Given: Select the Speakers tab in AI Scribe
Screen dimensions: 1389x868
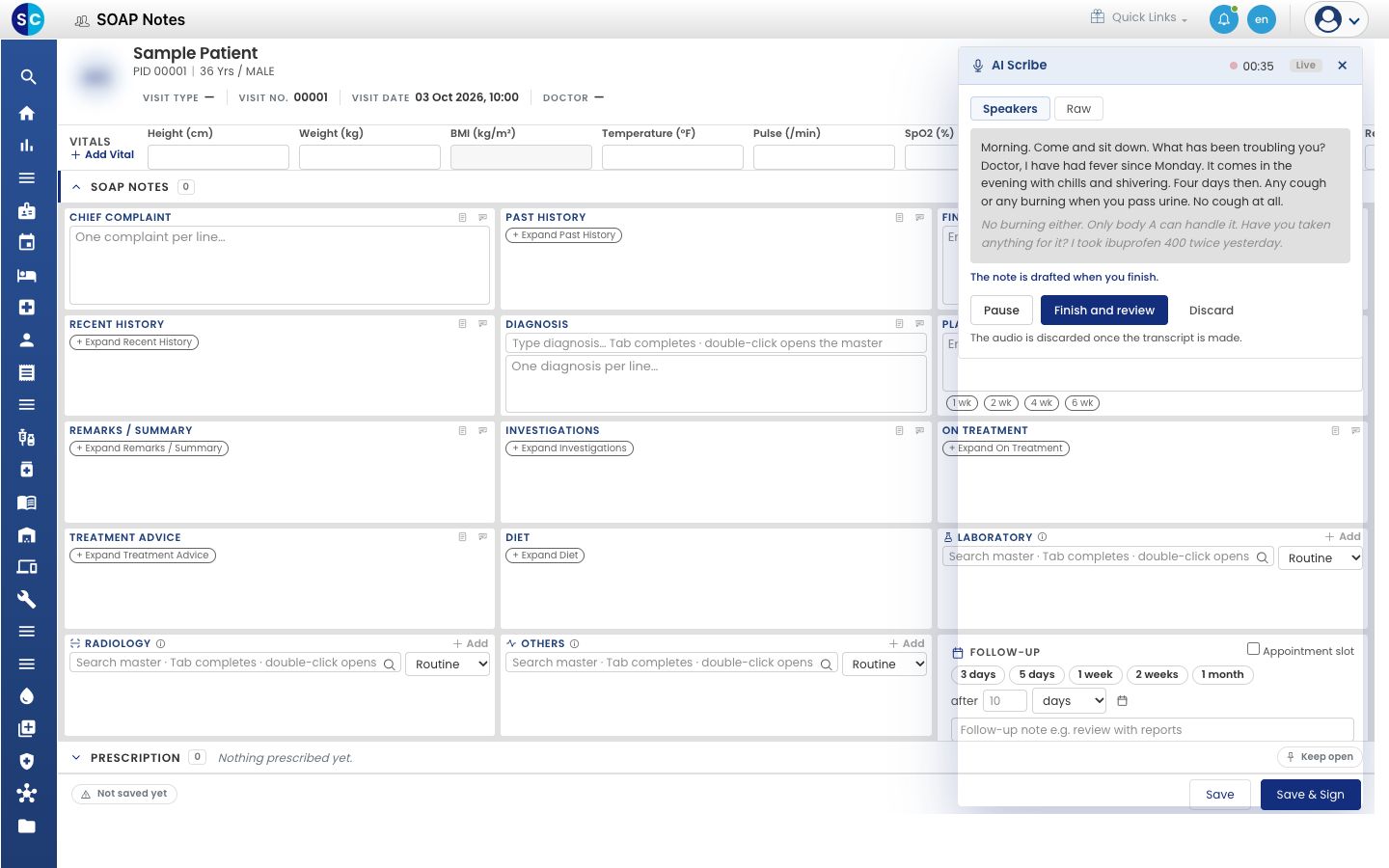Looking at the screenshot, I should tap(1010, 109).
